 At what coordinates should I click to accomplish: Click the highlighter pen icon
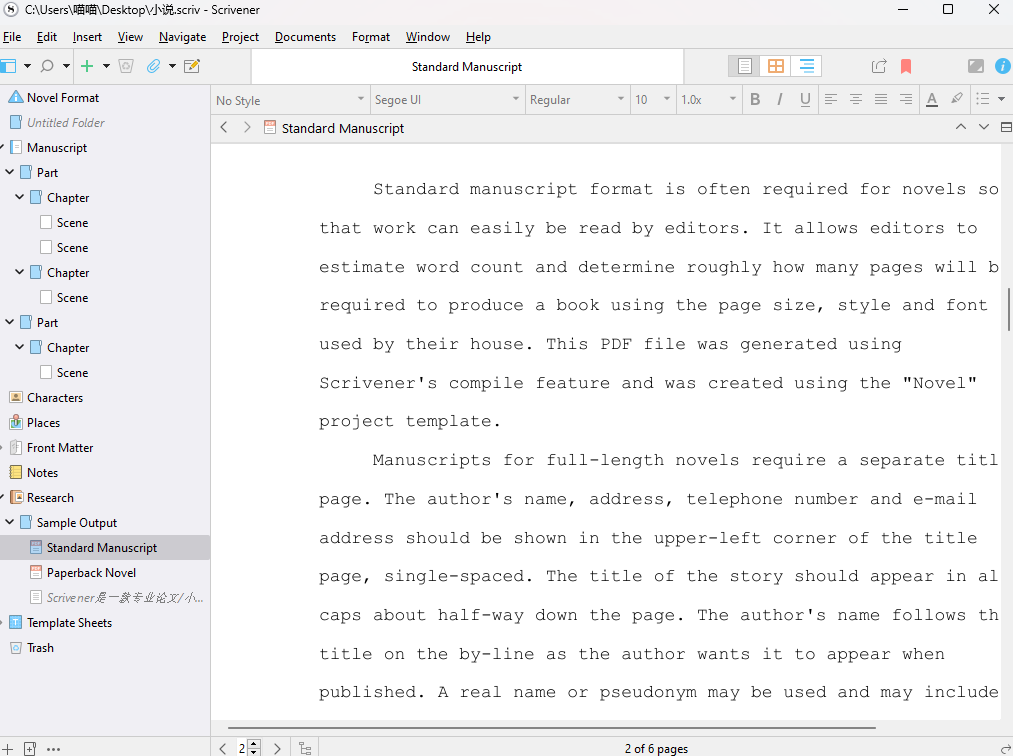(x=957, y=99)
